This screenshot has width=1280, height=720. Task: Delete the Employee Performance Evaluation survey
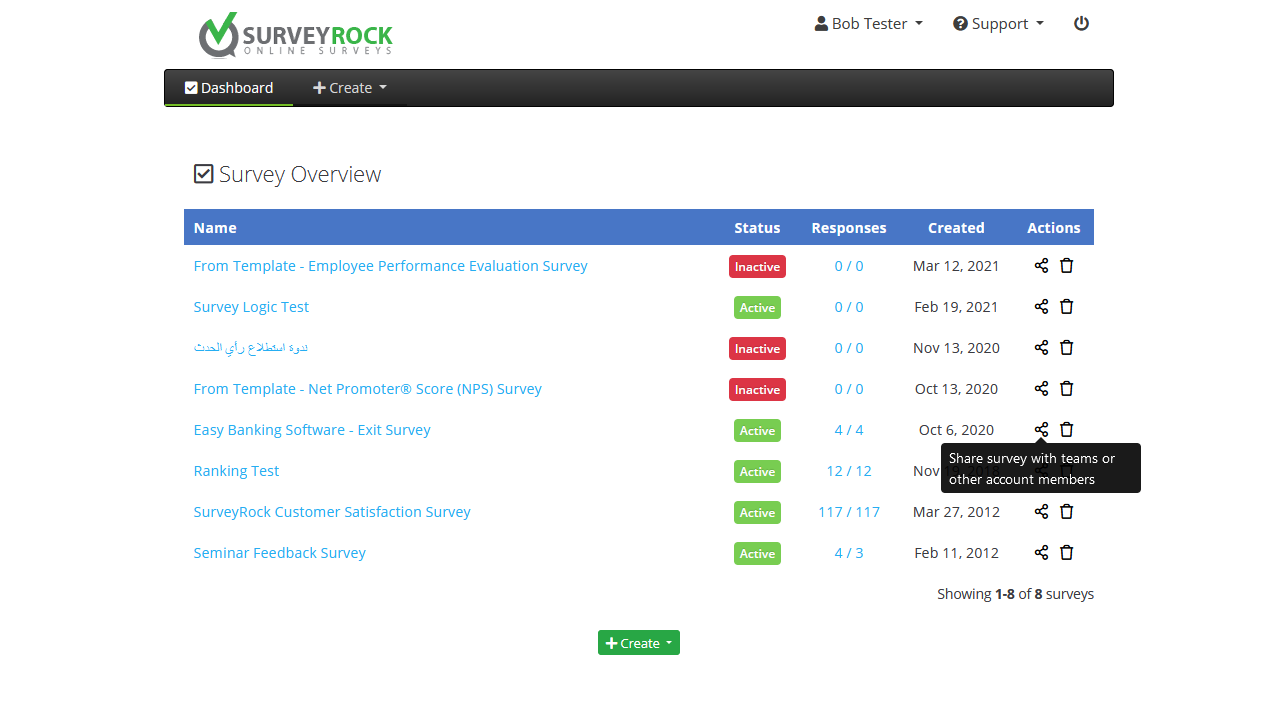[x=1066, y=266]
